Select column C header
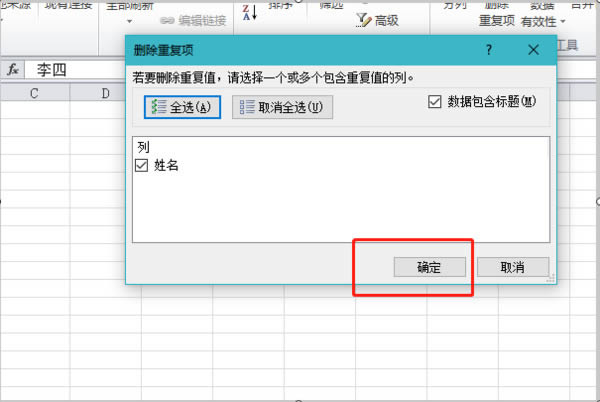This screenshot has height=402, width=600. (34, 94)
